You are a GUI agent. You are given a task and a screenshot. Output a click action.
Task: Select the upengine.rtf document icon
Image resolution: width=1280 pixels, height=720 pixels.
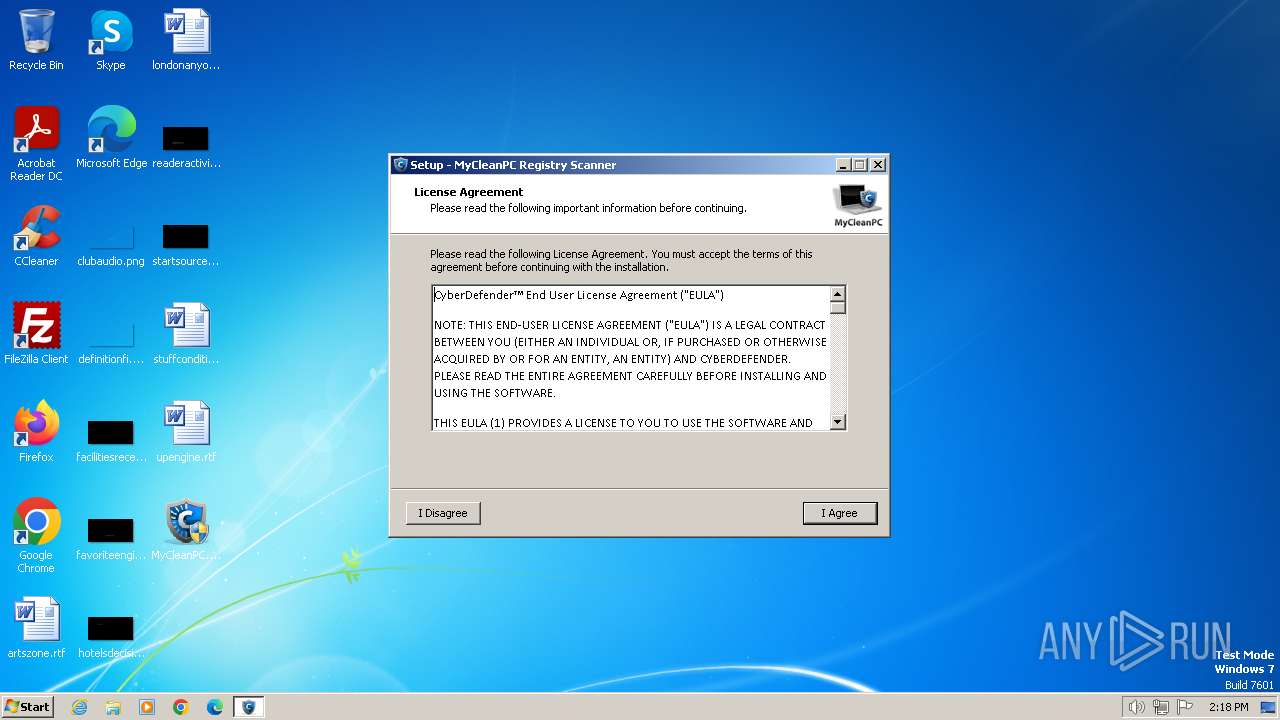tap(186, 432)
